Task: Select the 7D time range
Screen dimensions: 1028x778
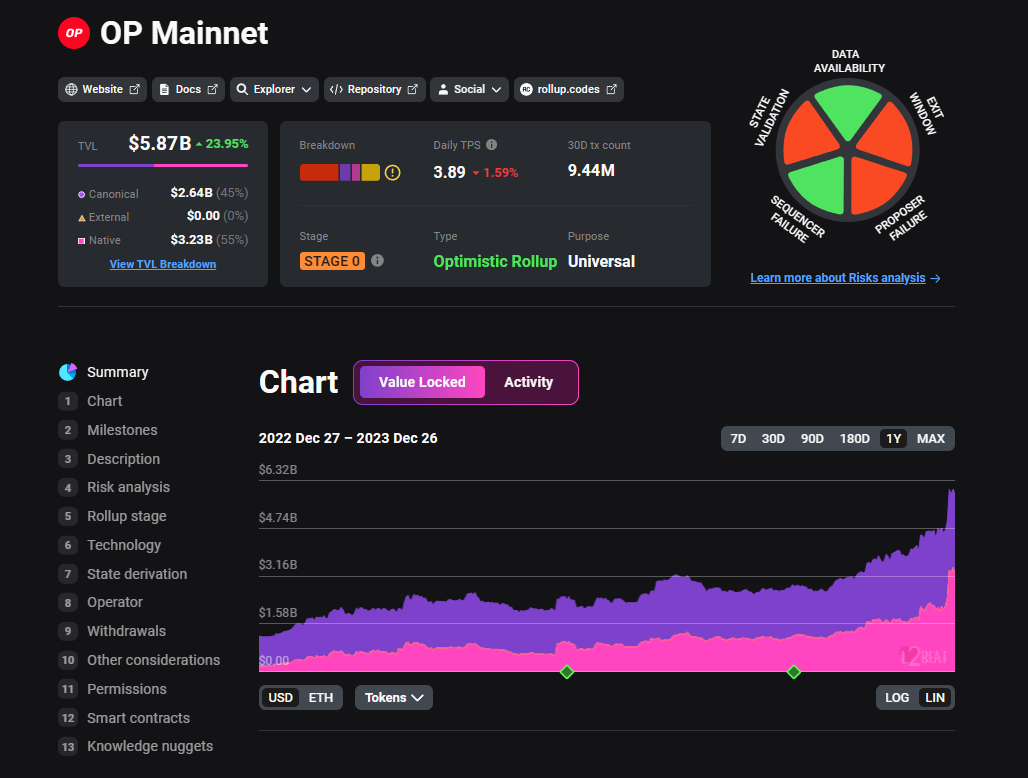Action: click(738, 438)
